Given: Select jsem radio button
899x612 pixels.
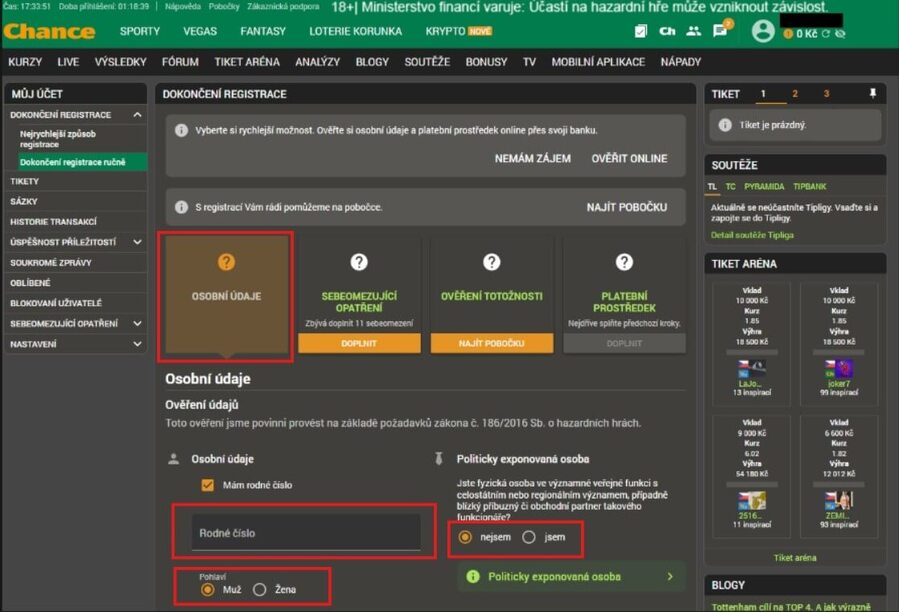Looking at the screenshot, I should click(x=529, y=537).
